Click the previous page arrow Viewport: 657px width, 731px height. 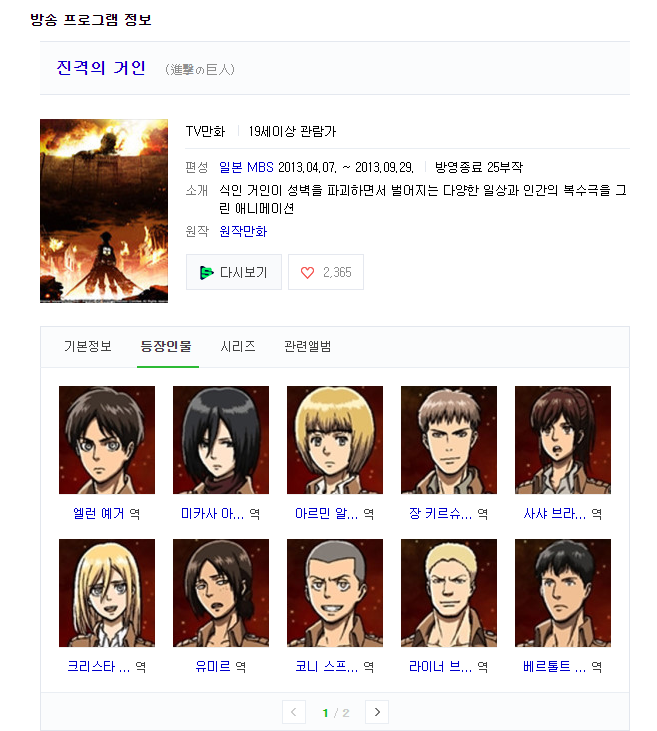294,712
